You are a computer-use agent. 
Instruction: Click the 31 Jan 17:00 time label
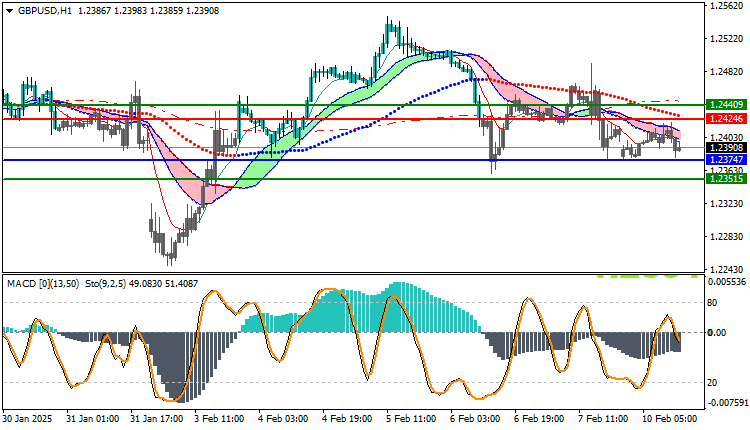(x=157, y=419)
